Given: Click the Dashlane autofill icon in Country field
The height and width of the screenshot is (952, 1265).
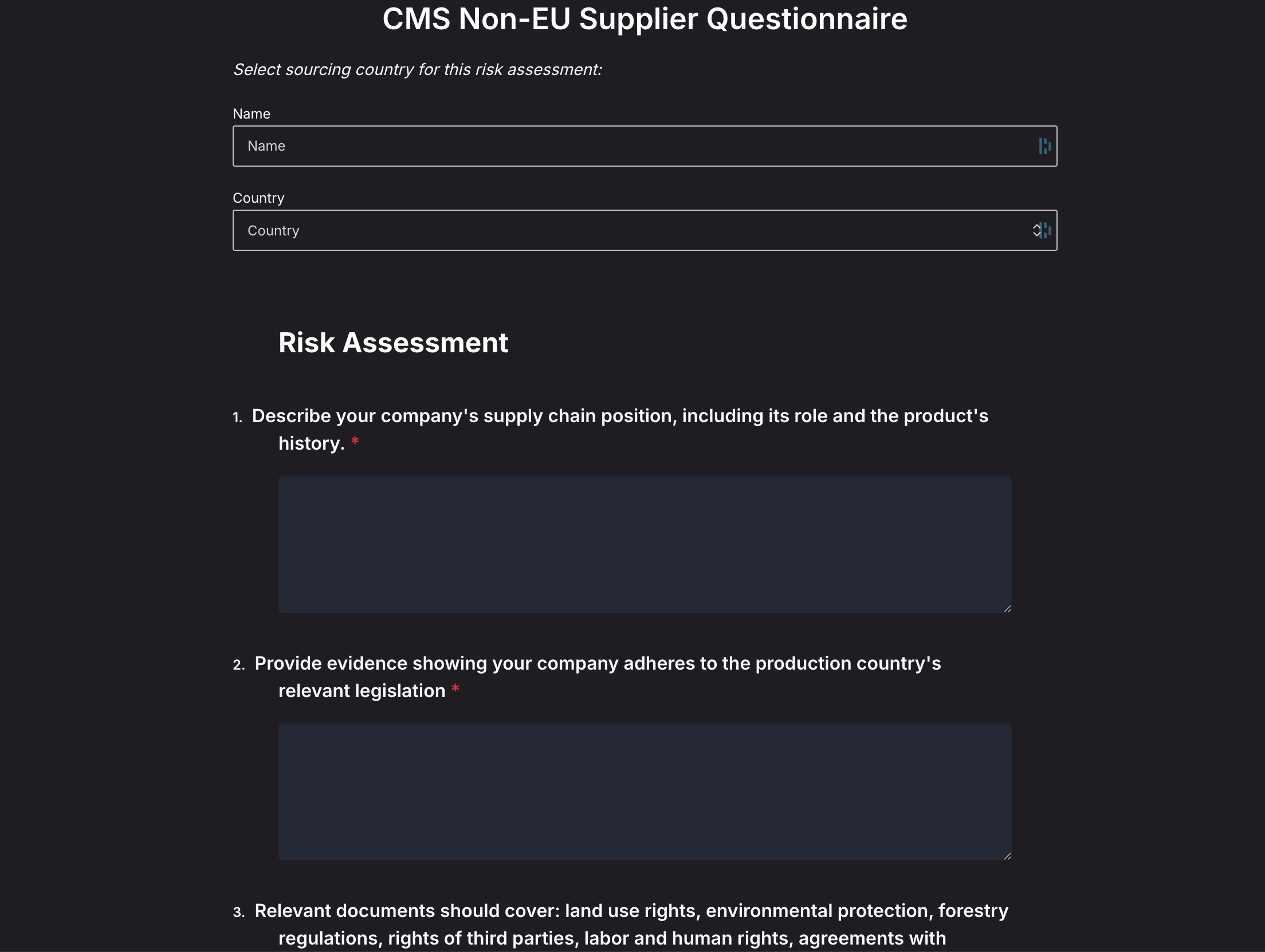Looking at the screenshot, I should [1047, 230].
